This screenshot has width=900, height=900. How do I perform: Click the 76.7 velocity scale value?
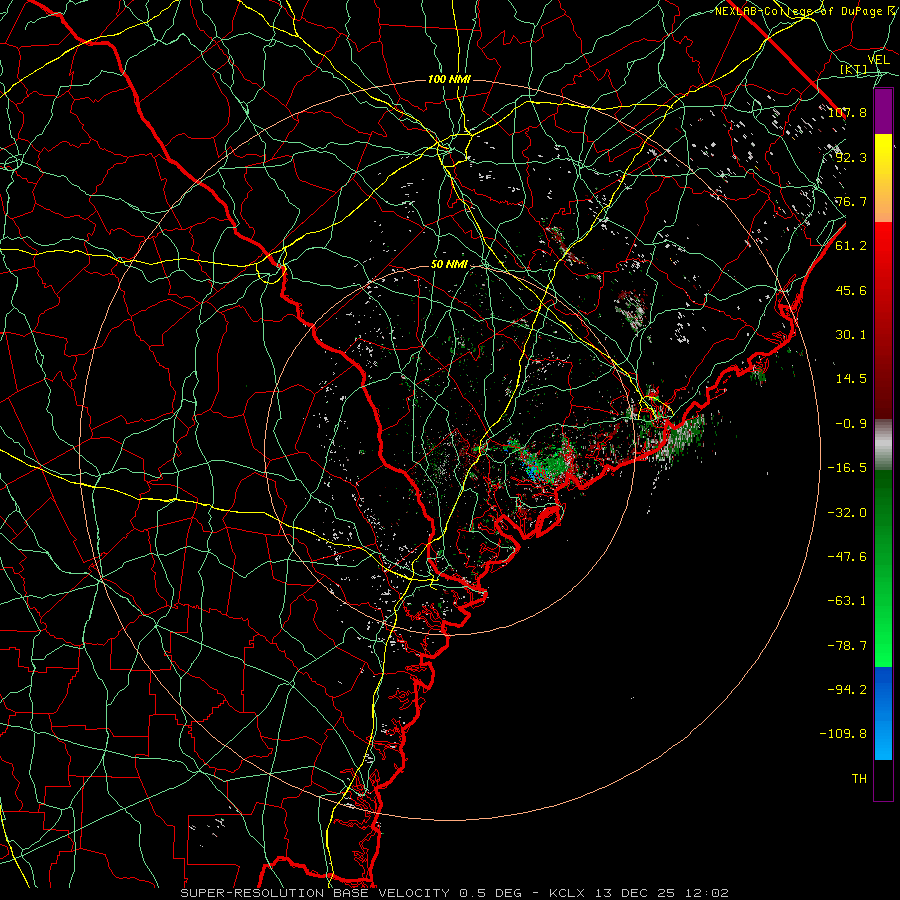(x=851, y=201)
